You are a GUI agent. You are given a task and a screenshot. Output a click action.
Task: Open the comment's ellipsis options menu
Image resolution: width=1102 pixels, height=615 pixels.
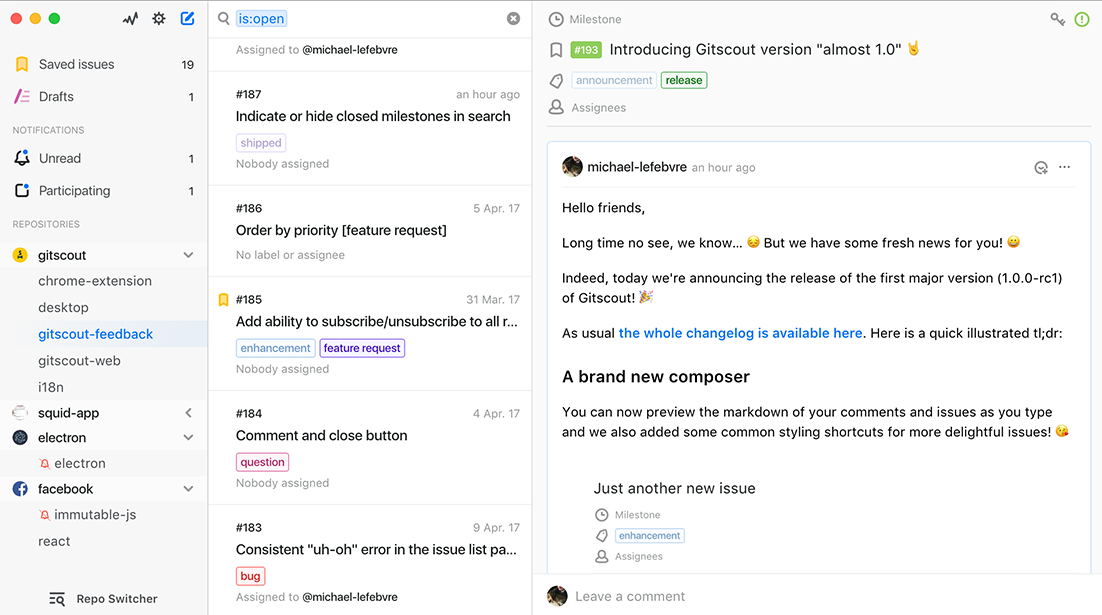coord(1064,167)
